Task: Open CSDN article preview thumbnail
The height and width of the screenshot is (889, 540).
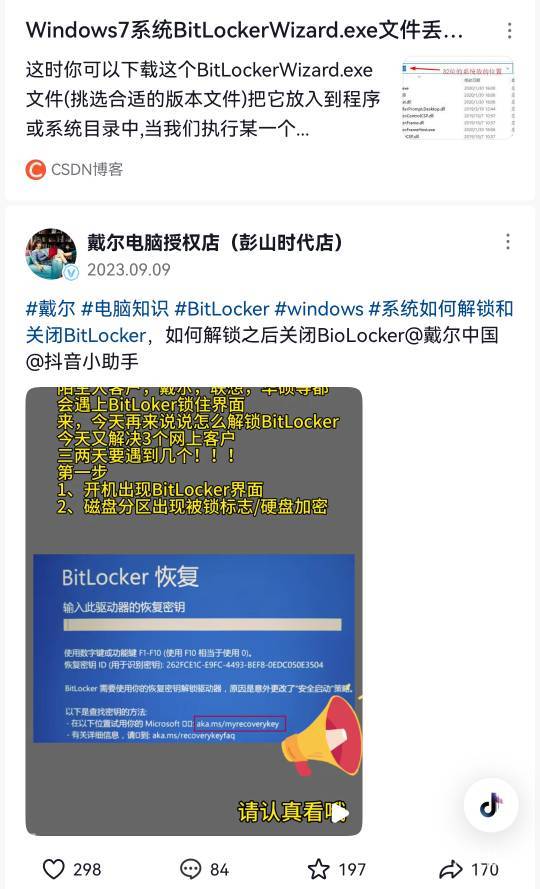Action: (x=457, y=100)
